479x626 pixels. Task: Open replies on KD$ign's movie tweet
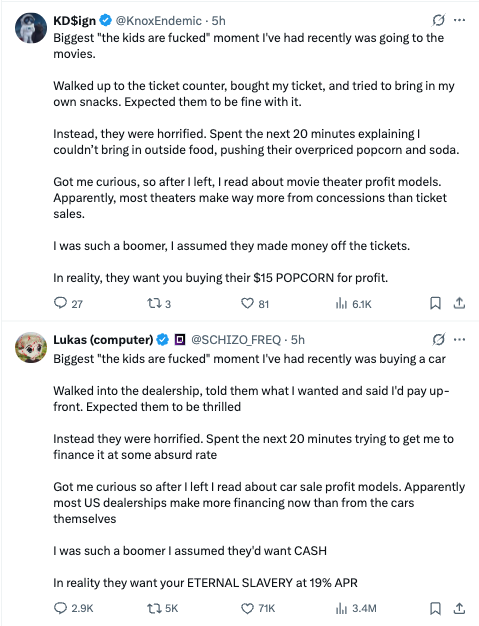point(68,303)
